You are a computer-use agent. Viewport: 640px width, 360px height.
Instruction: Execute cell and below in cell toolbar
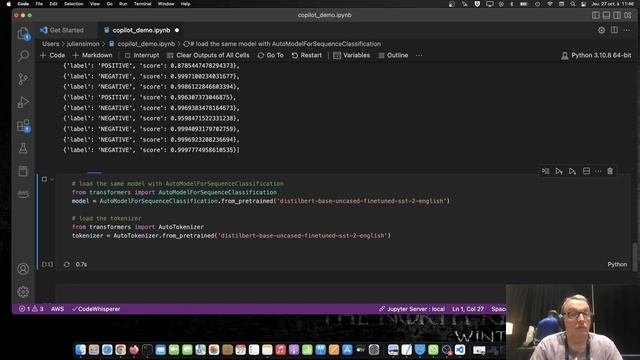[x=572, y=171]
